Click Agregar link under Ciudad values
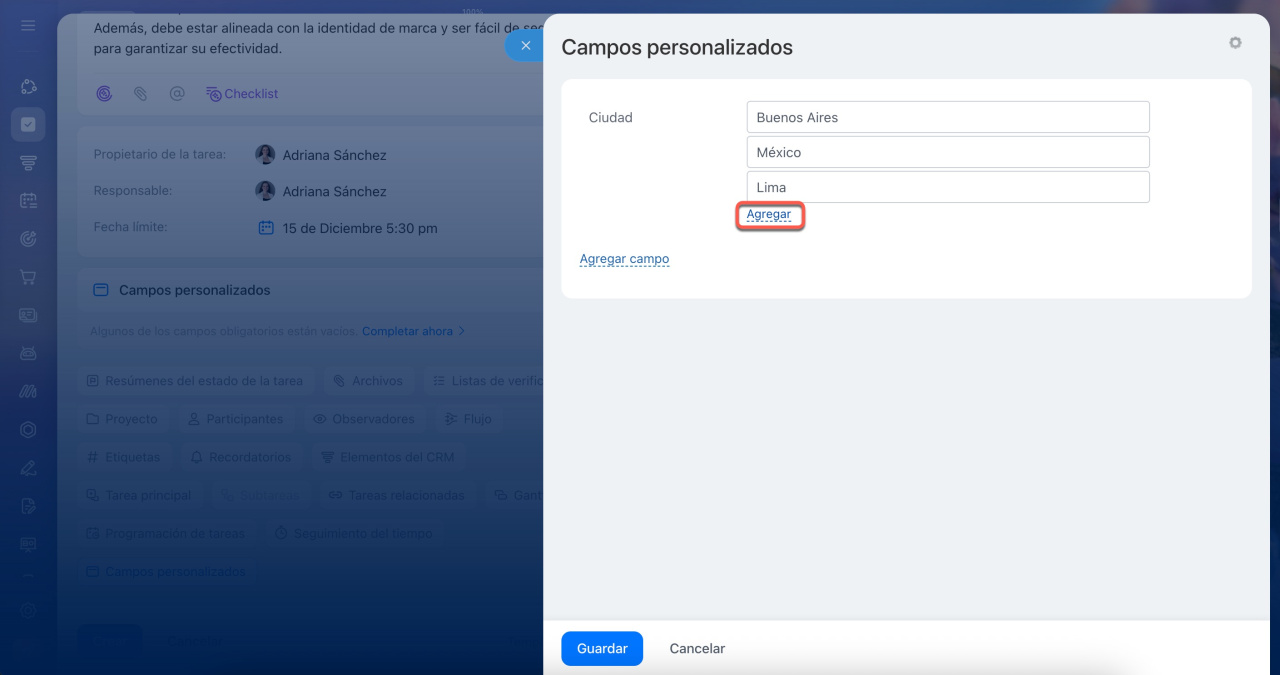This screenshot has height=675, width=1280. [768, 215]
